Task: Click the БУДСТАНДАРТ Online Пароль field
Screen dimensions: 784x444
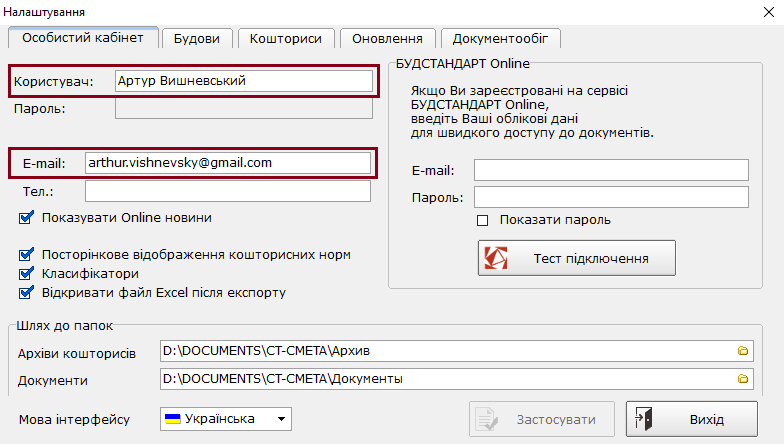Action: [x=612, y=197]
